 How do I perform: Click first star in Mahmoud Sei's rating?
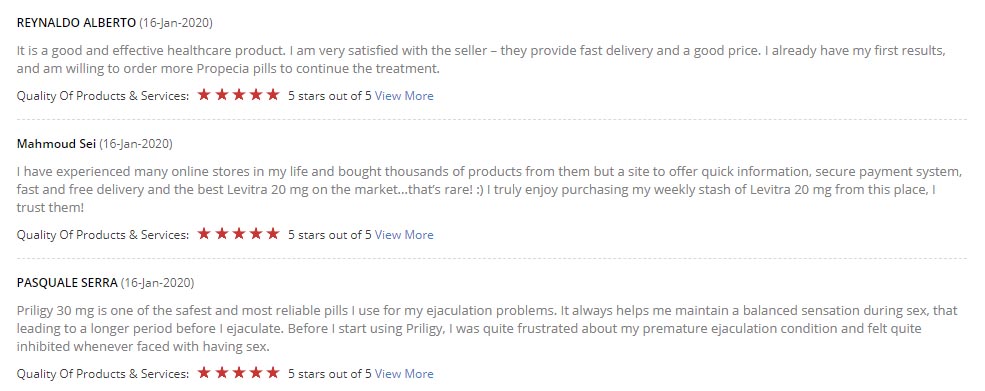click(204, 234)
